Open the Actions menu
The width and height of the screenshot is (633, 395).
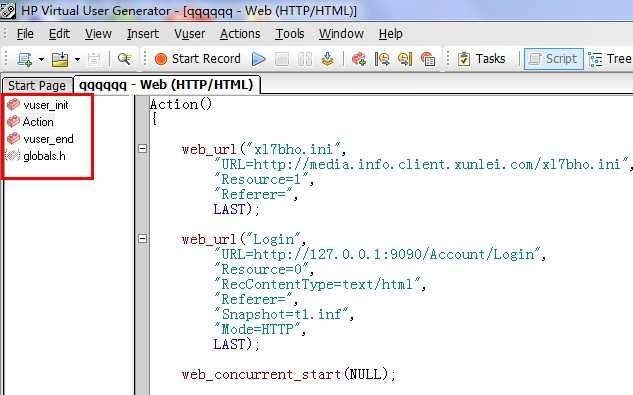tap(240, 34)
